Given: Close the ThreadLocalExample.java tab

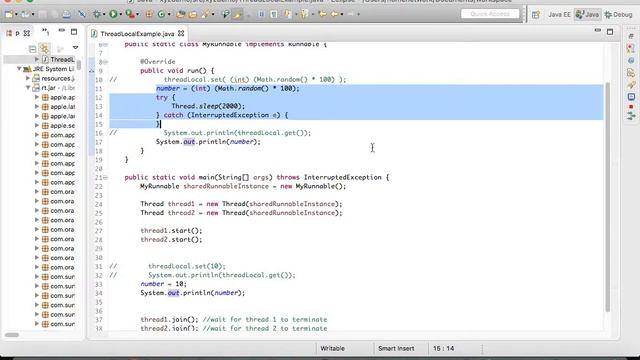Looking at the screenshot, I should (x=181, y=33).
